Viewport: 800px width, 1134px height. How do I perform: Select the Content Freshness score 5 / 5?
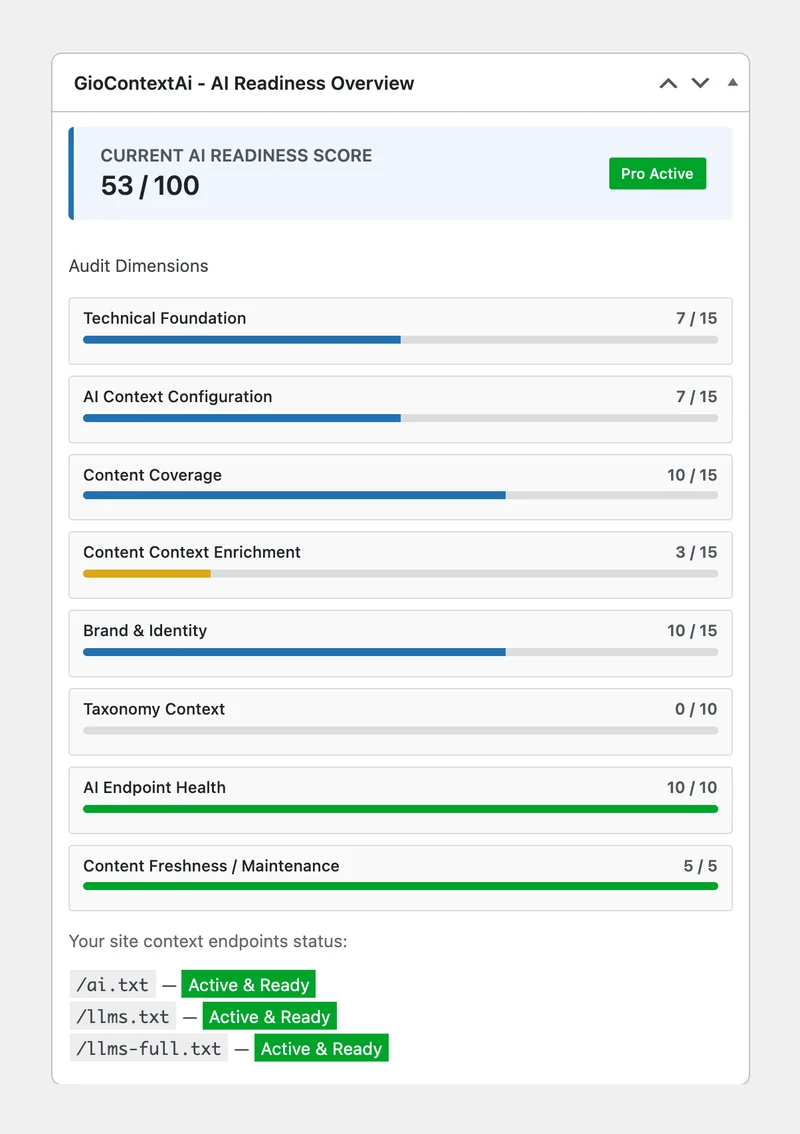pos(700,866)
